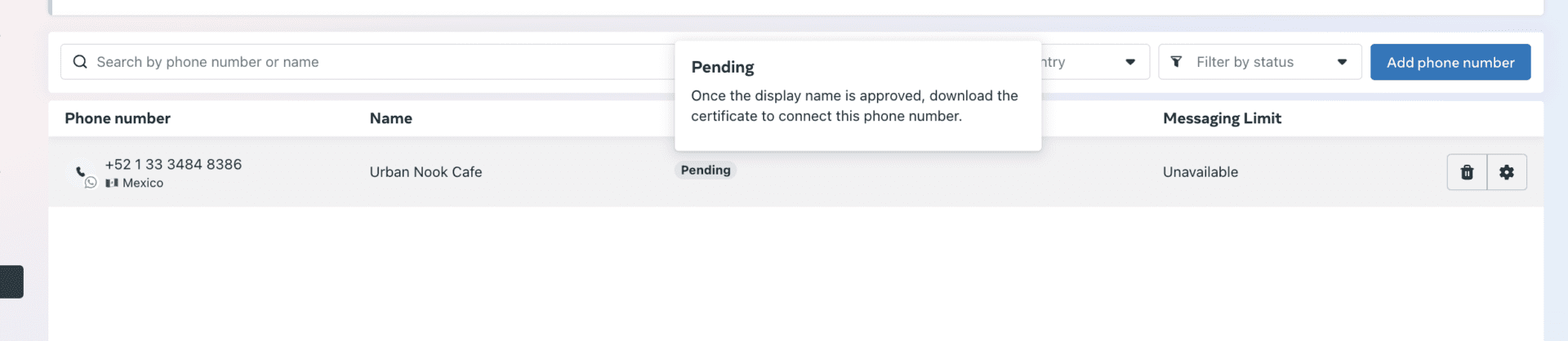Expand the Filter by status arrow
1568x341 pixels.
click(x=1342, y=62)
